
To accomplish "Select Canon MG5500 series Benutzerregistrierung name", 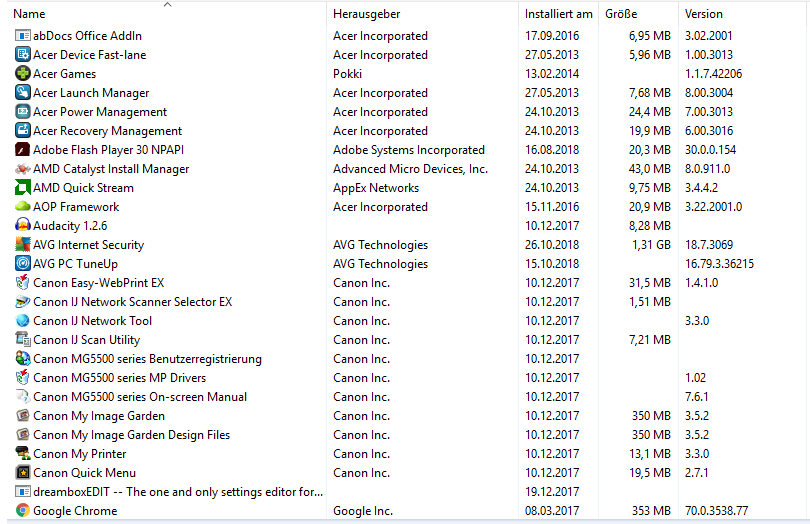I will (147, 359).
